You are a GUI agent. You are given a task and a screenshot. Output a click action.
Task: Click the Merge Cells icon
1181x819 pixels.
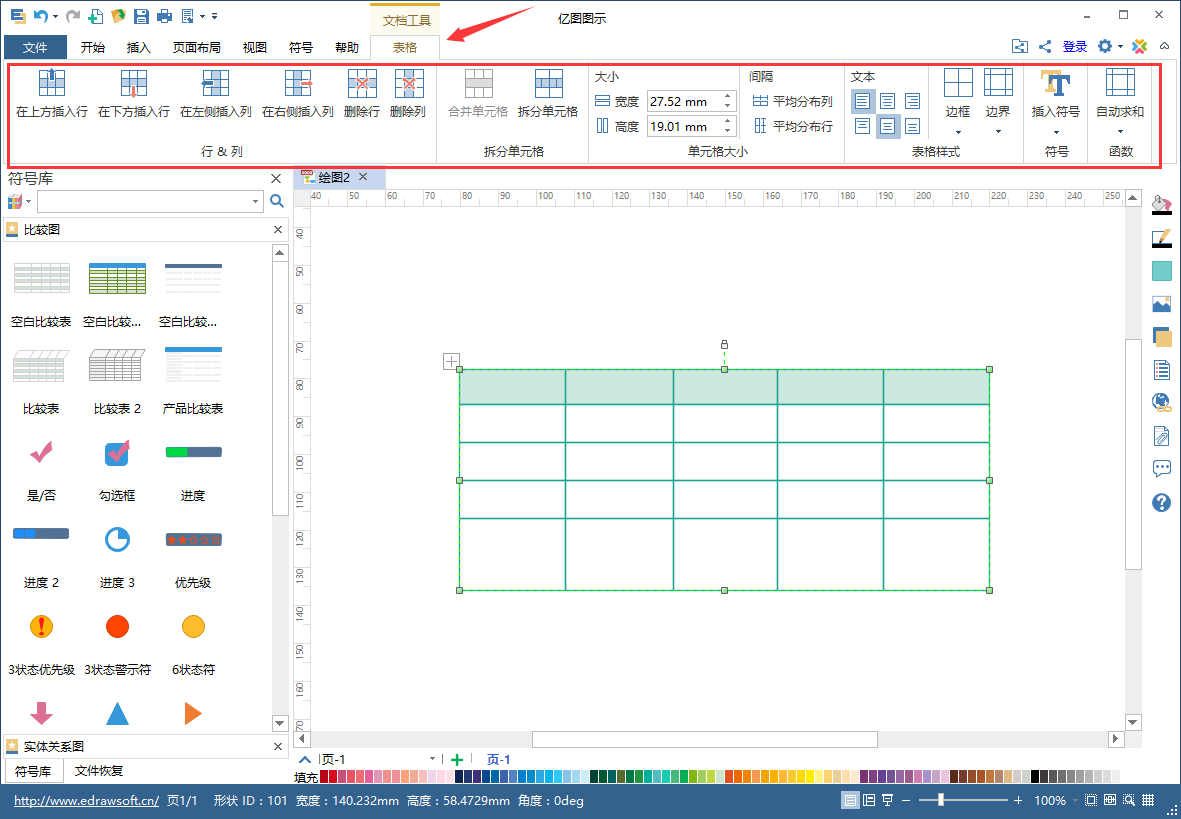(x=478, y=83)
